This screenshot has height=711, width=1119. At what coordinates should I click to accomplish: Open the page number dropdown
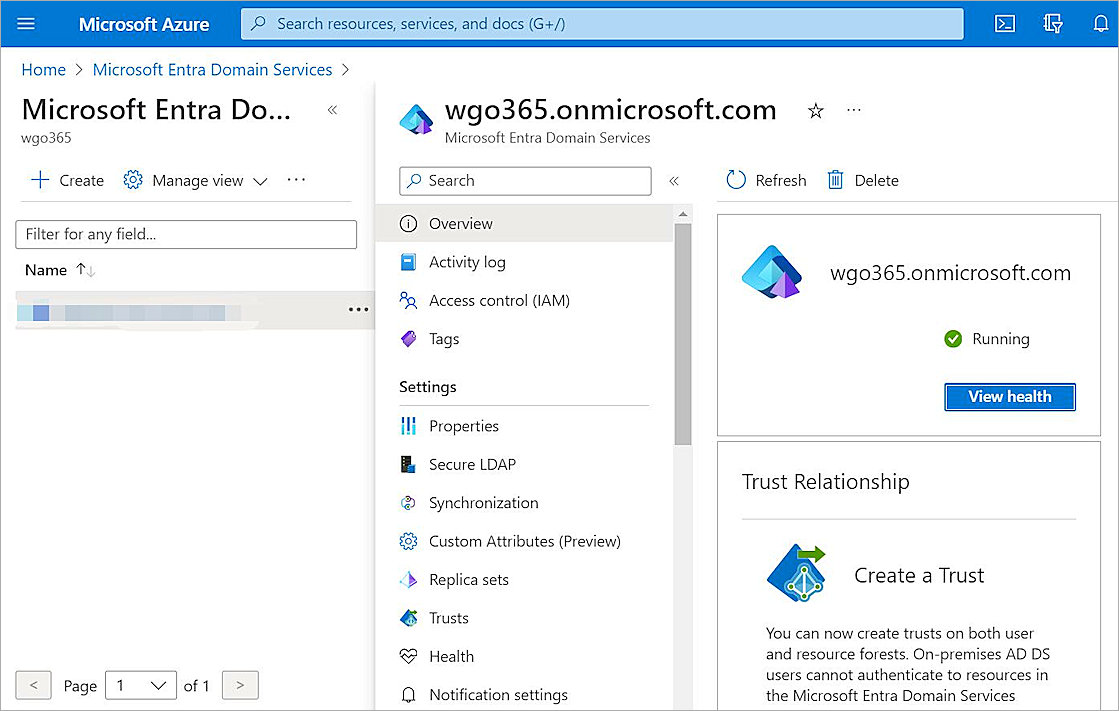tap(140, 685)
